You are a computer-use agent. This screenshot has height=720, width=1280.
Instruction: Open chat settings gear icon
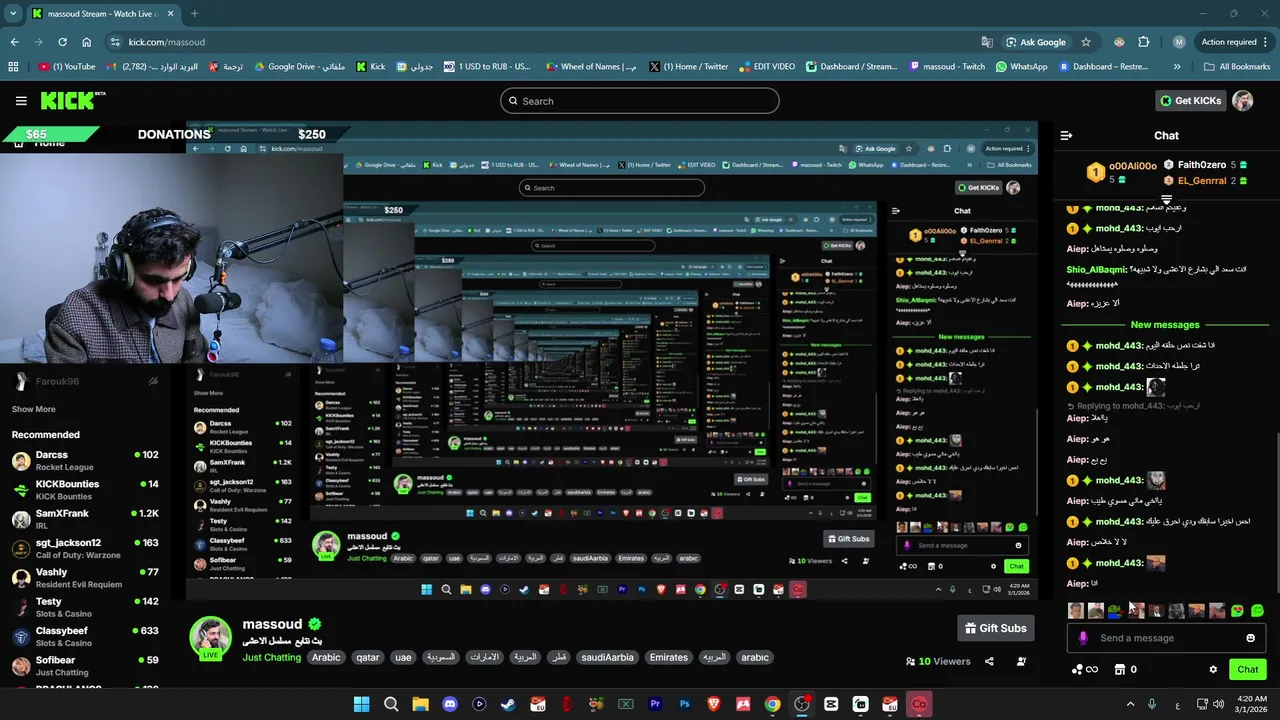[x=1213, y=670]
